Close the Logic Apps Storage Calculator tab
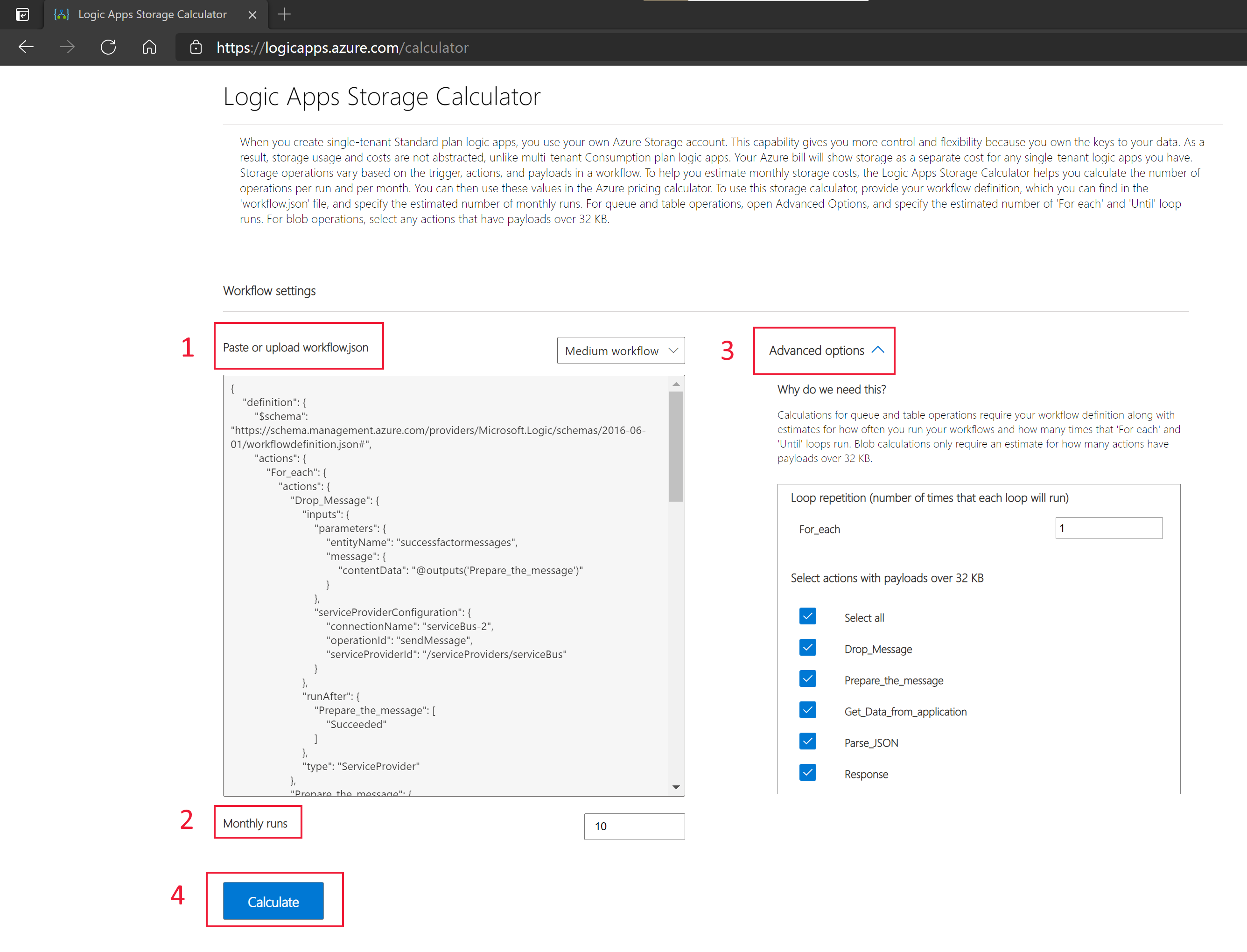 click(252, 15)
